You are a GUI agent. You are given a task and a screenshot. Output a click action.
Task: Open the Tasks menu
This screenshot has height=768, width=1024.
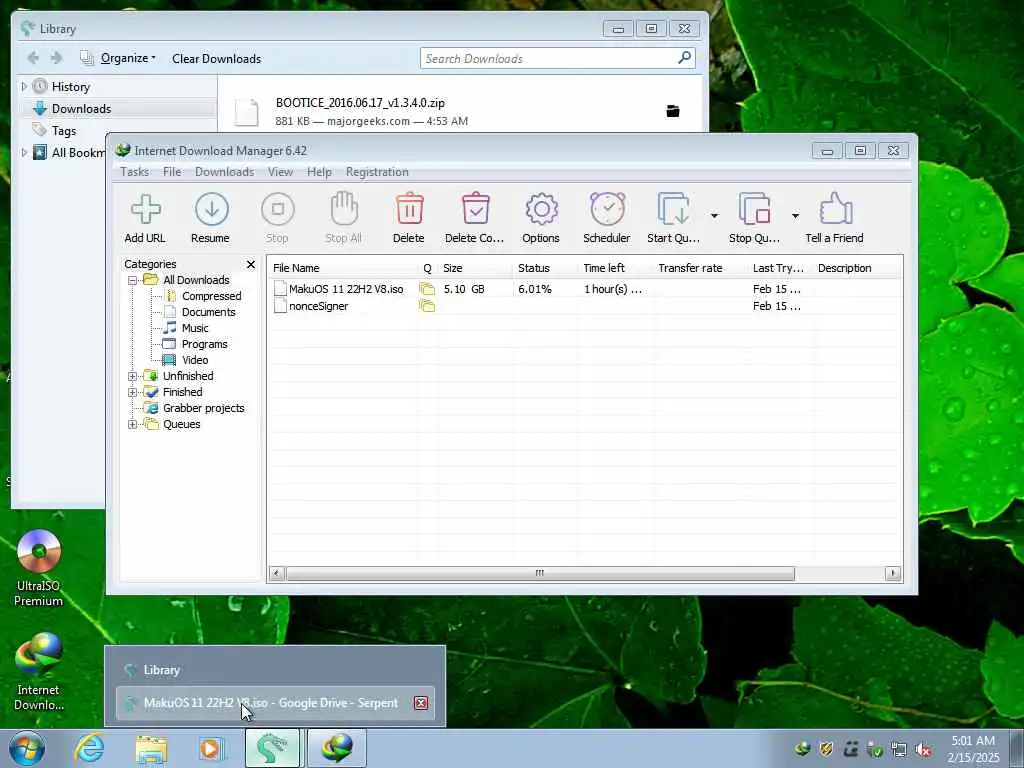(135, 172)
